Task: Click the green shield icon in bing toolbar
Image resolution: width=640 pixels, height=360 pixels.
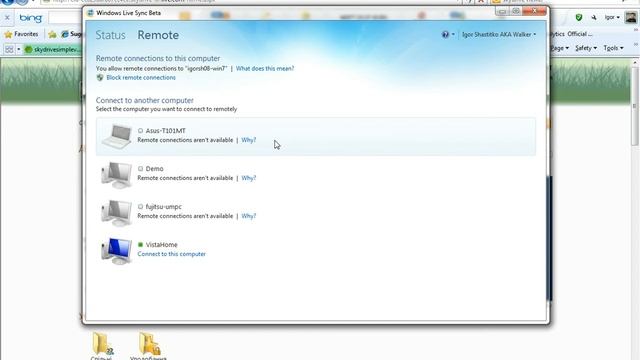Action: [x=578, y=18]
